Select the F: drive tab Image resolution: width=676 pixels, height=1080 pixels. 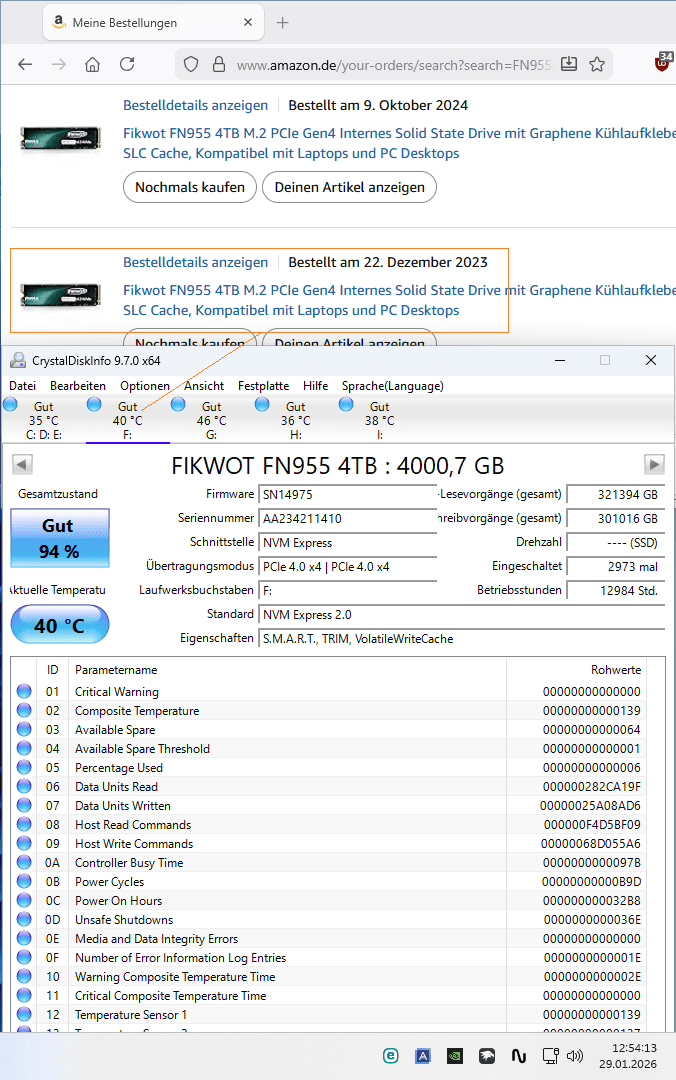pyautogui.click(x=127, y=419)
